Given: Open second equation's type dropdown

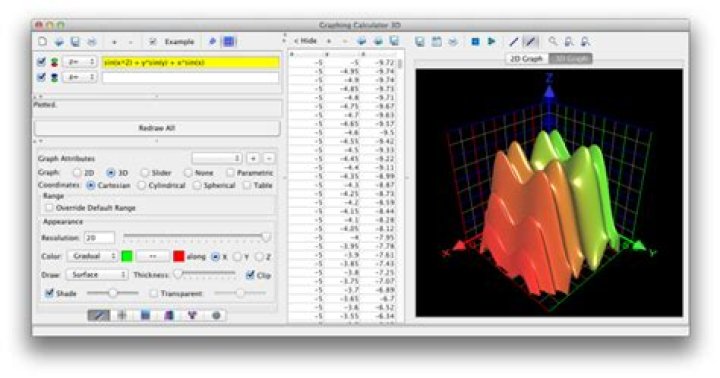Looking at the screenshot, I should pyautogui.click(x=80, y=78).
